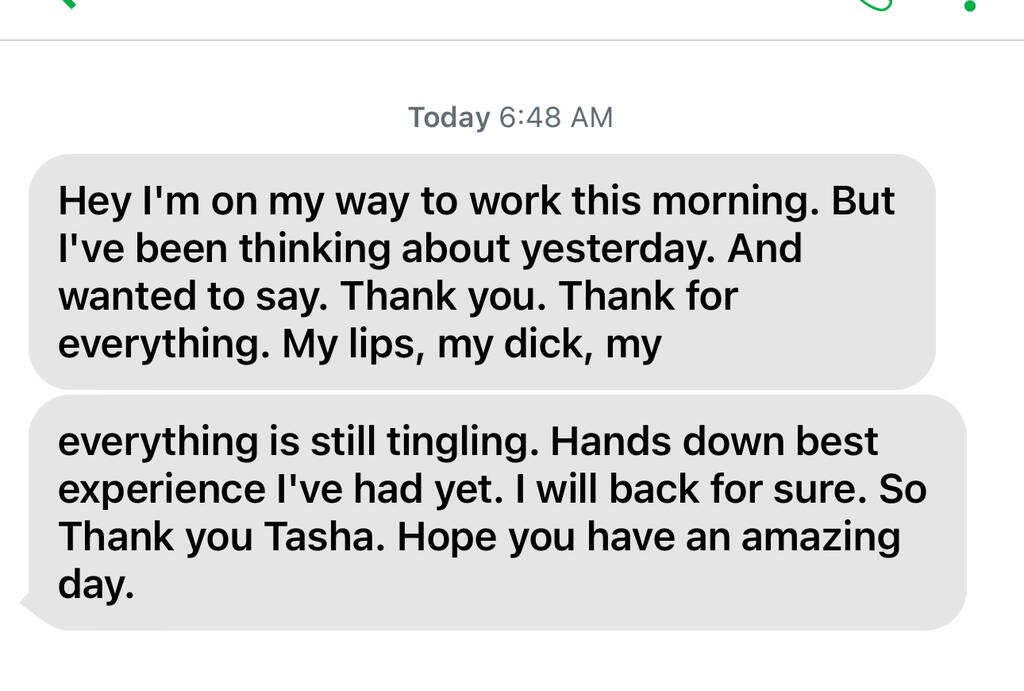
Task: Click the line wanted to say. Thank you
Action: click(x=302, y=296)
